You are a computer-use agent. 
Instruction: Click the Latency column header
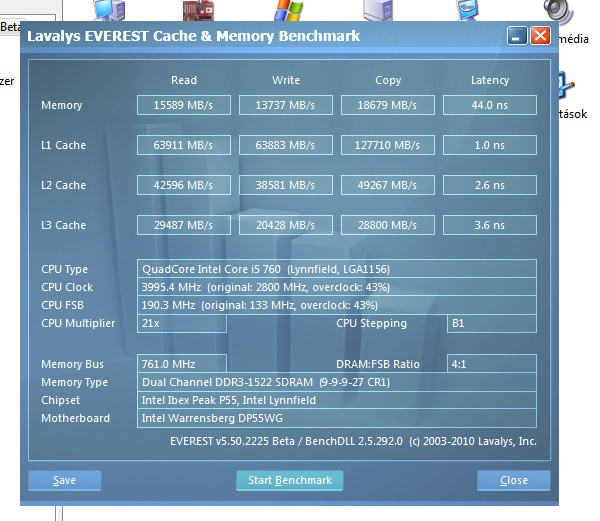click(x=490, y=80)
